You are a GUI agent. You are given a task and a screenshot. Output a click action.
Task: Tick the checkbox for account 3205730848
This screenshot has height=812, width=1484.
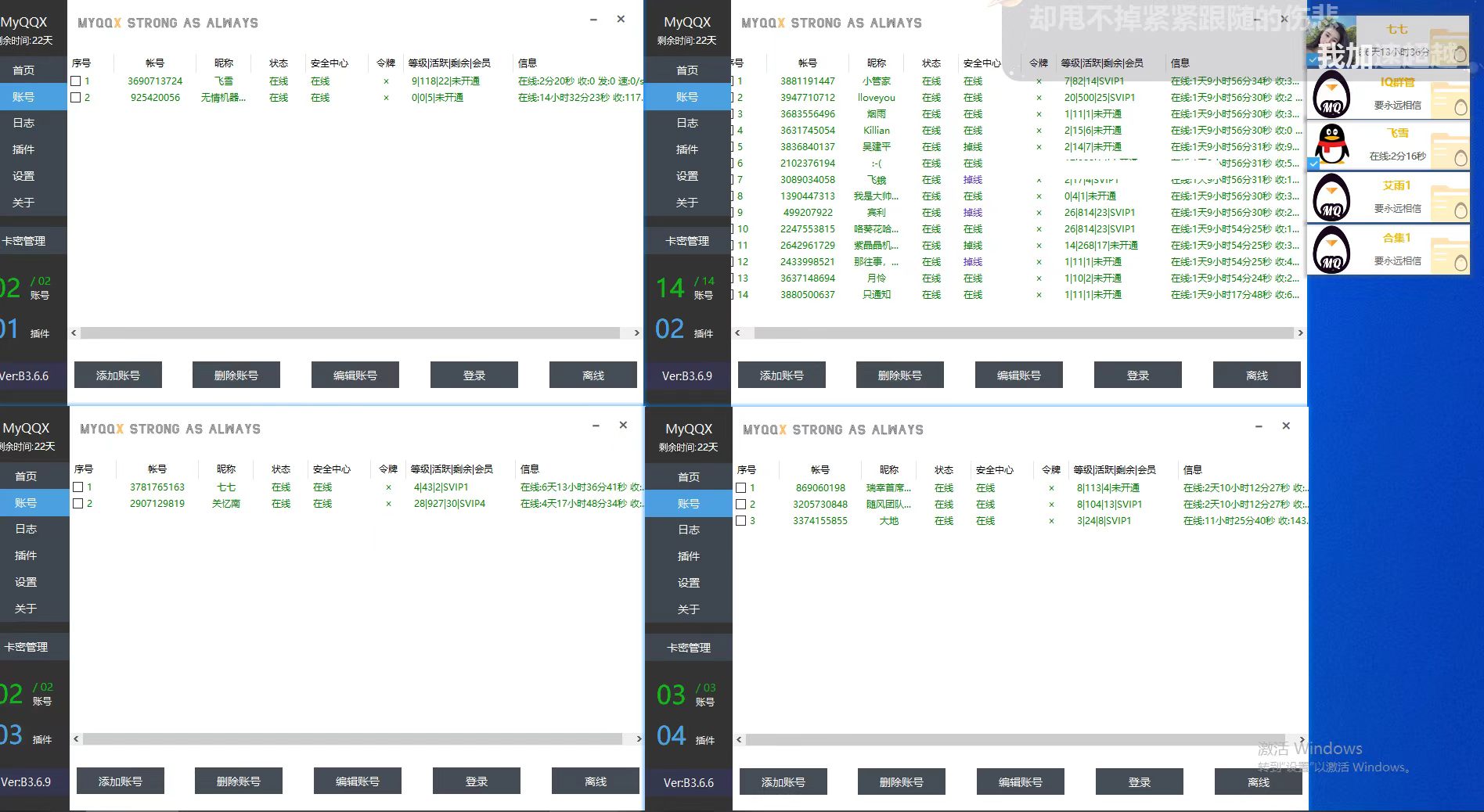(x=741, y=505)
